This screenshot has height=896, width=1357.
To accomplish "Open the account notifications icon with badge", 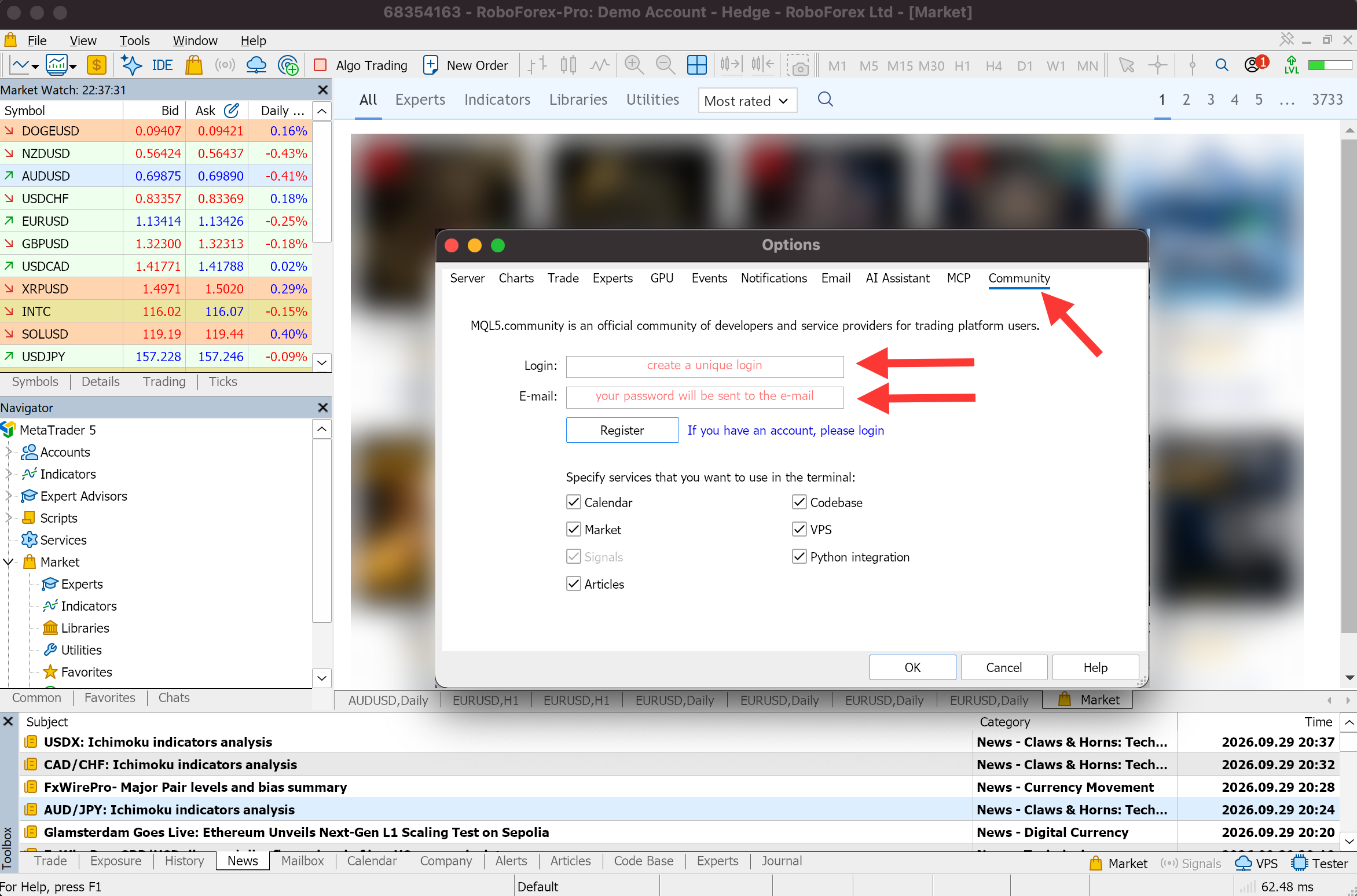I will click(1255, 64).
